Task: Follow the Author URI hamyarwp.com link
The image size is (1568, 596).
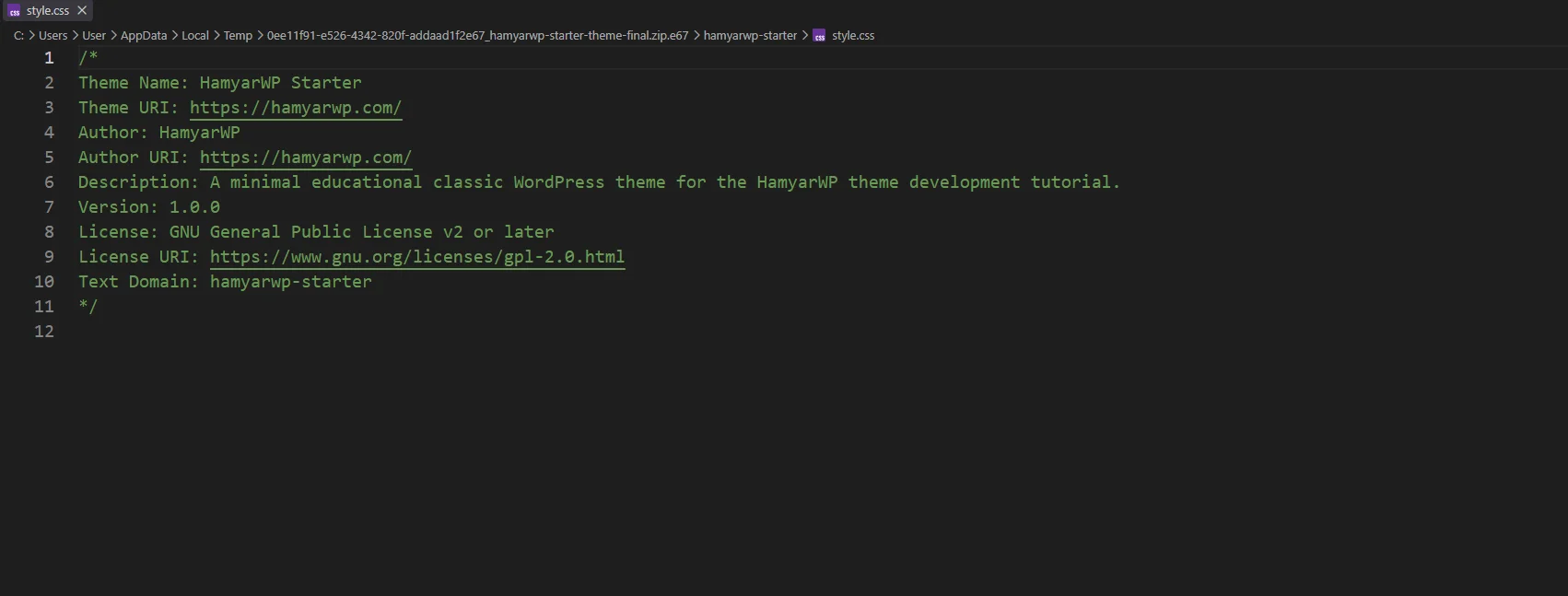Action: click(x=306, y=158)
